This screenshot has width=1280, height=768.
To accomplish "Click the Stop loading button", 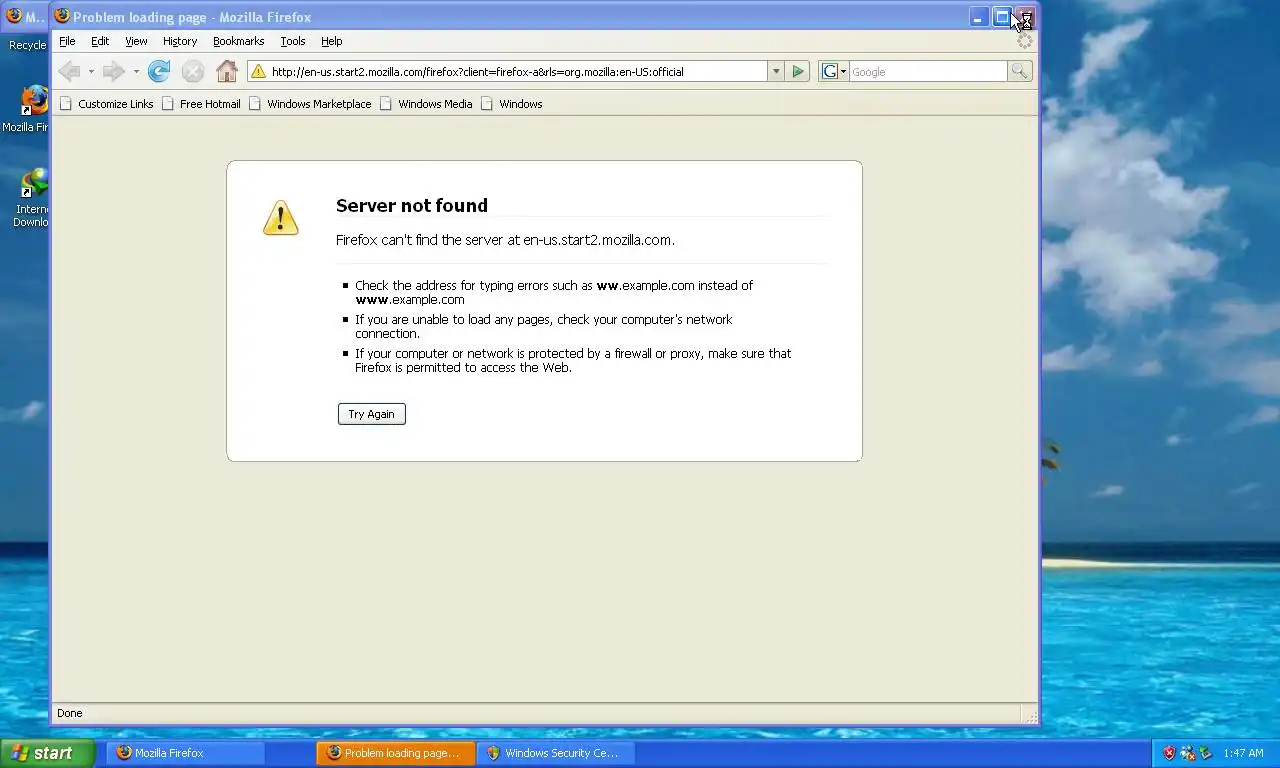I will [x=192, y=71].
